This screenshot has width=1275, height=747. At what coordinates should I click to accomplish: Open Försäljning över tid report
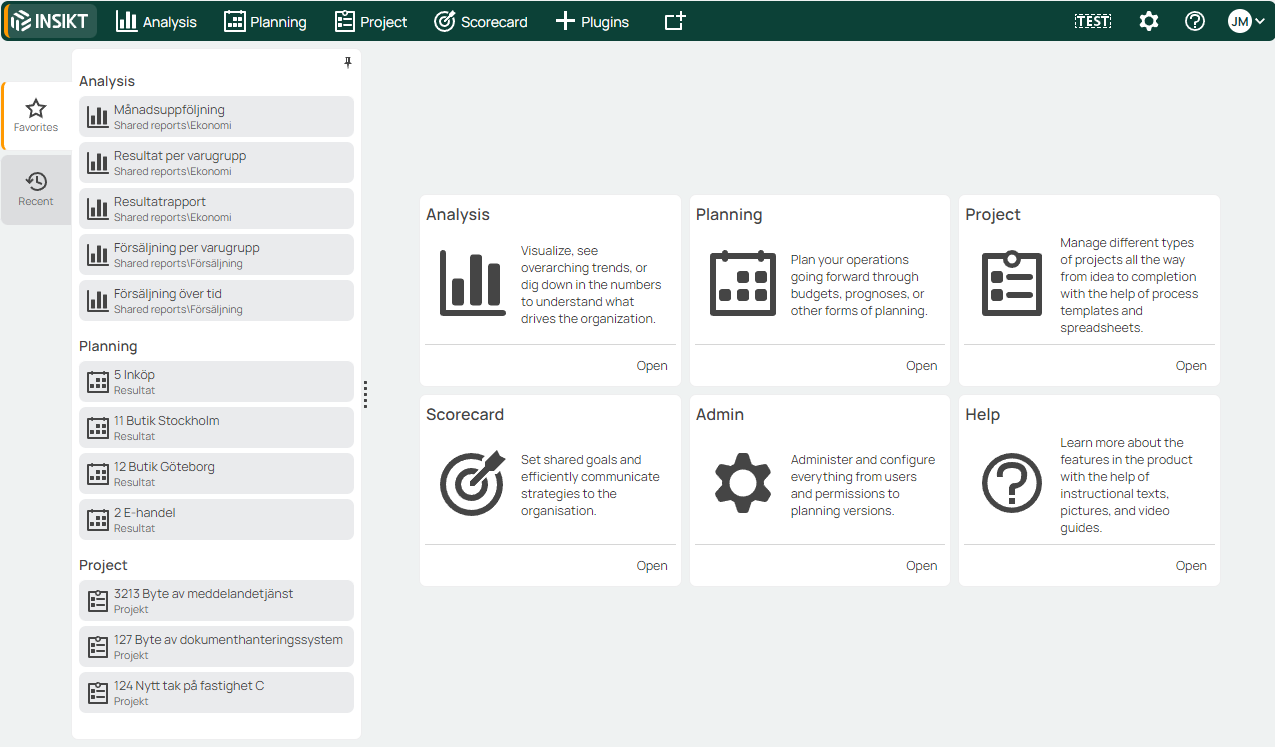(x=216, y=300)
